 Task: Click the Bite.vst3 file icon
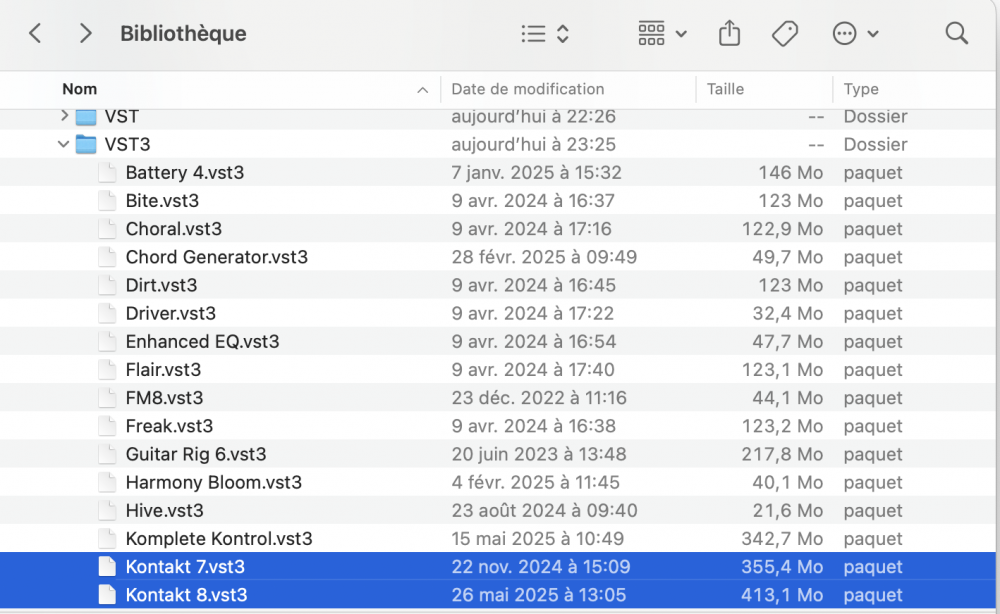pos(107,200)
